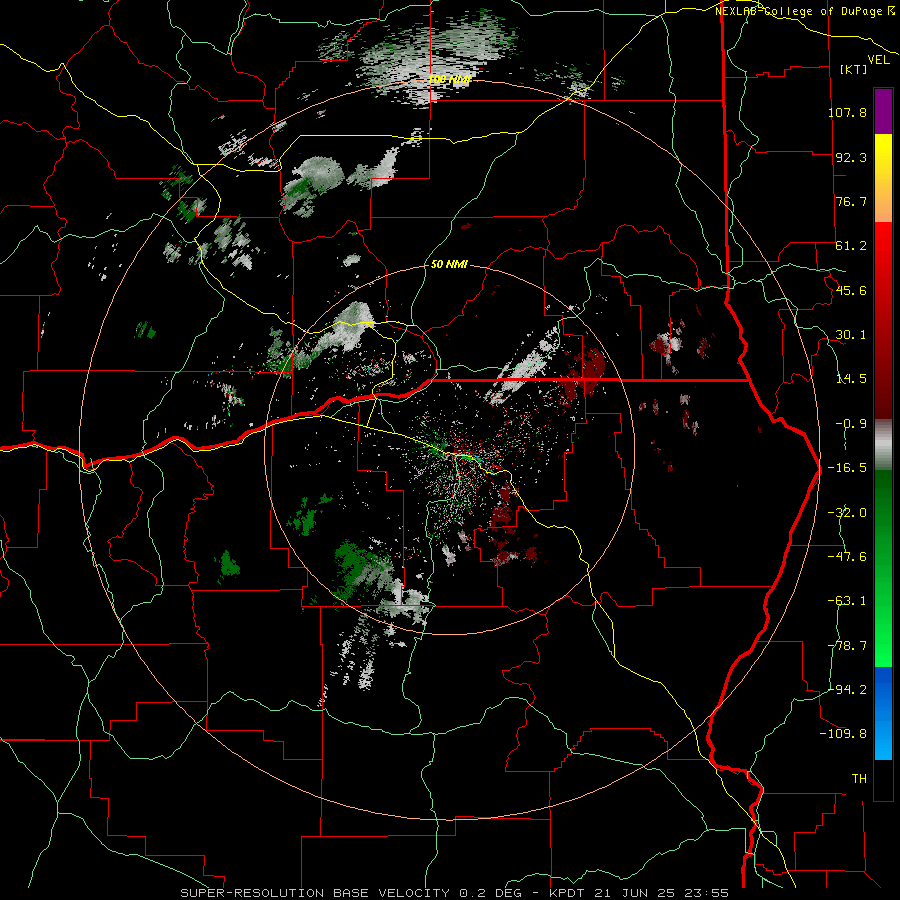Select the -47.6 scale value
900x900 pixels.
(x=847, y=557)
